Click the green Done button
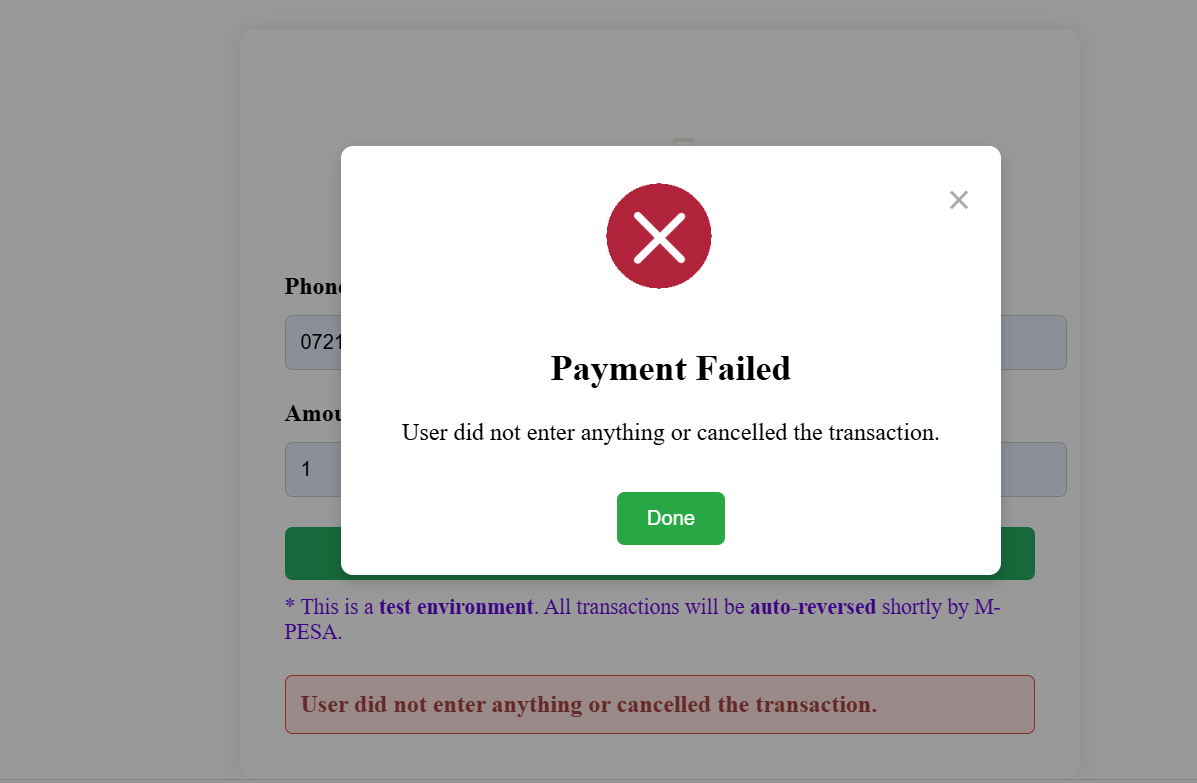 (x=670, y=518)
